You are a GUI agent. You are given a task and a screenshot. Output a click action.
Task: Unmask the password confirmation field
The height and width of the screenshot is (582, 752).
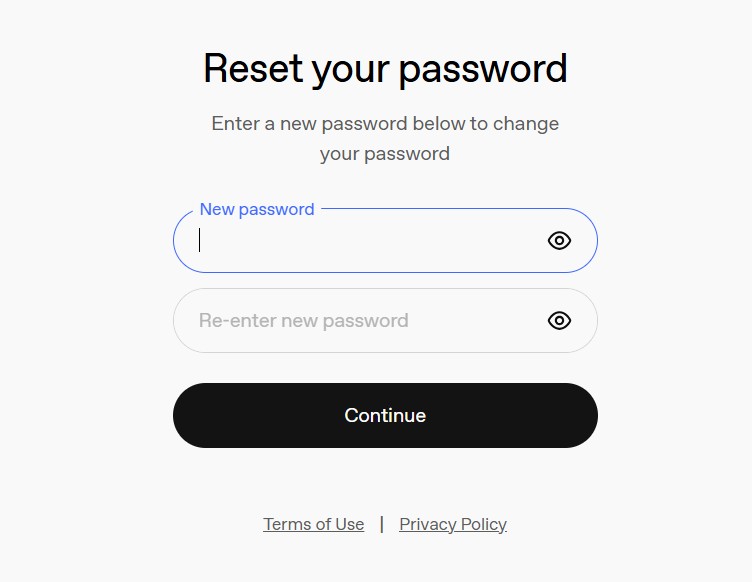(x=559, y=320)
